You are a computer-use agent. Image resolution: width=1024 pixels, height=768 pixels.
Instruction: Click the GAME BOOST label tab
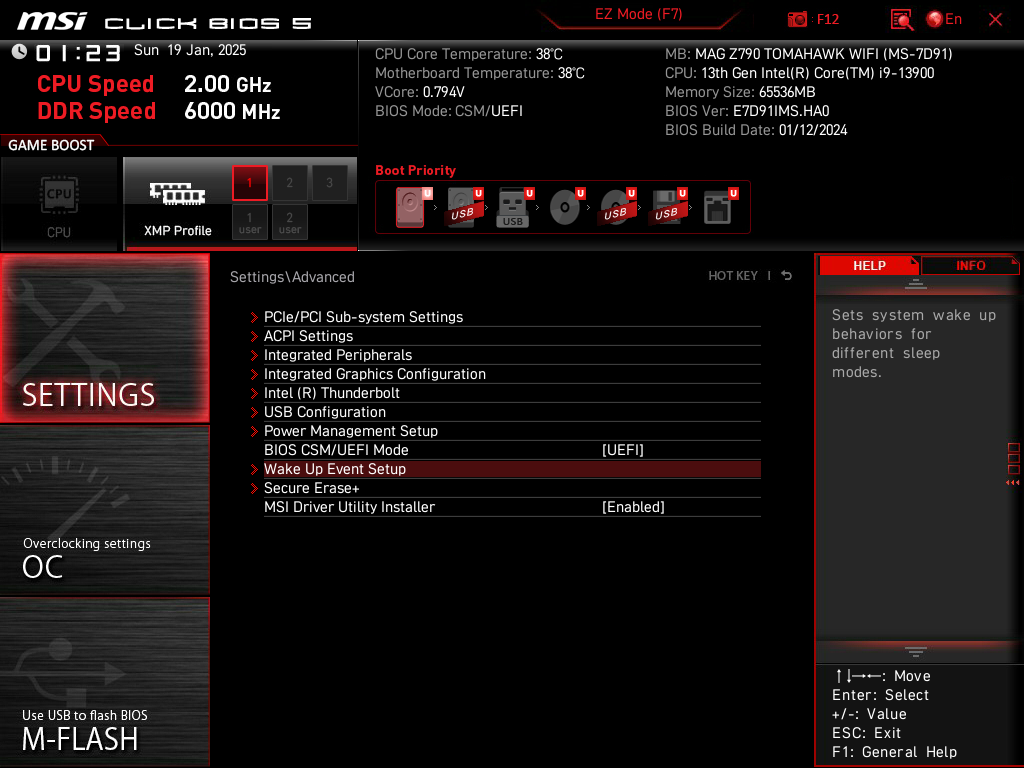(51, 145)
